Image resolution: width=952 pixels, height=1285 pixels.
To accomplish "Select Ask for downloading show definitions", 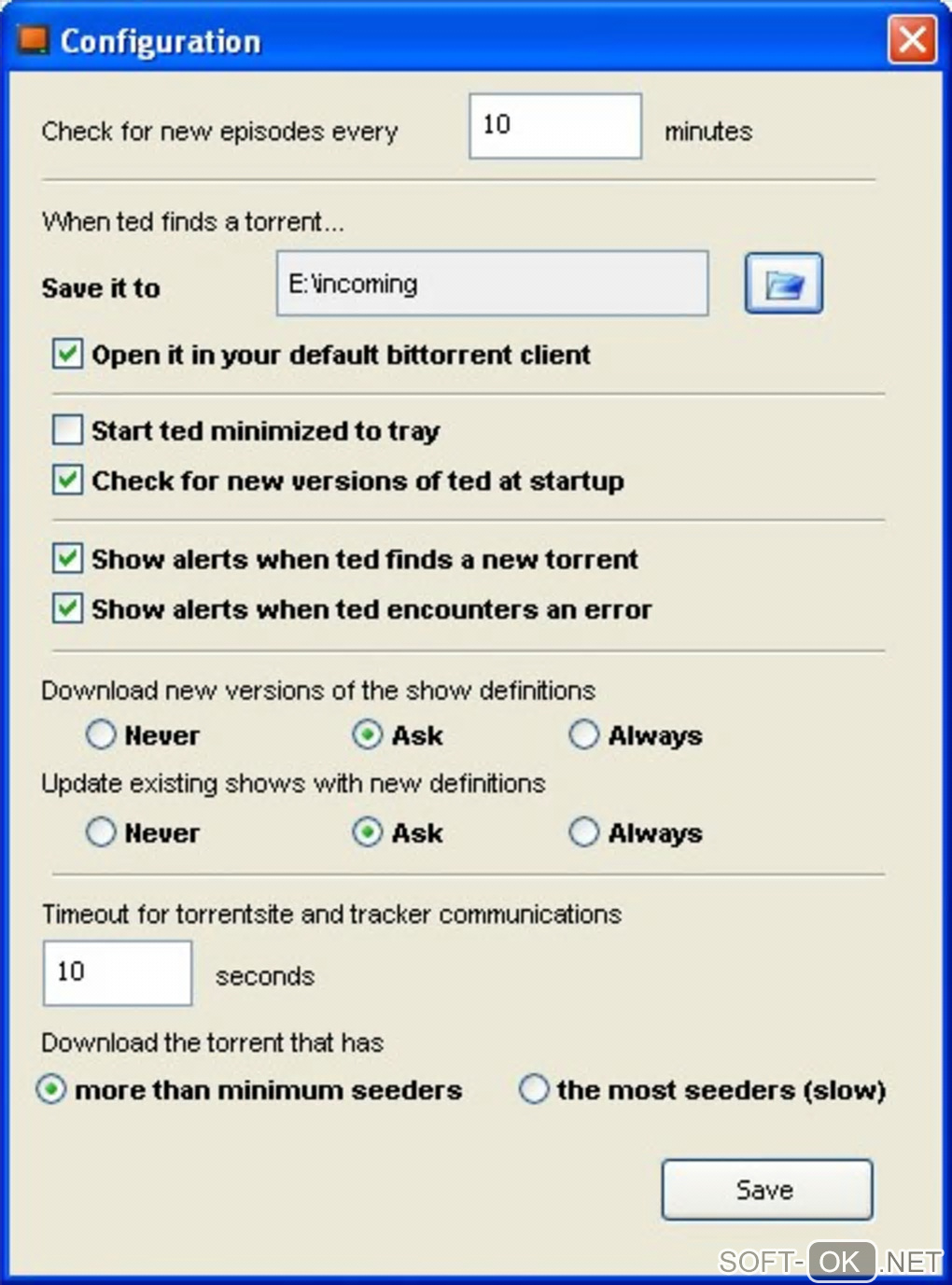I will pyautogui.click(x=368, y=735).
